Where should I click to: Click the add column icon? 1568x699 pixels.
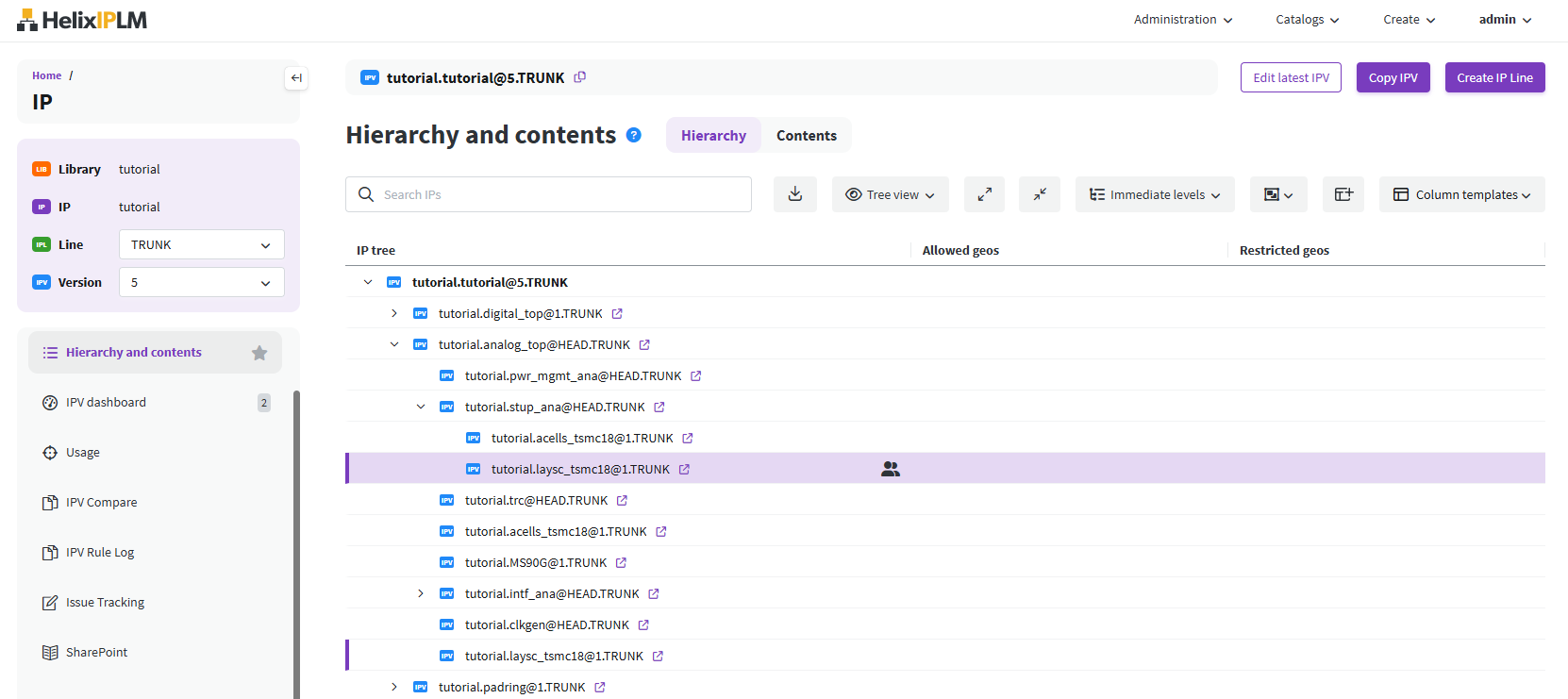1343,194
